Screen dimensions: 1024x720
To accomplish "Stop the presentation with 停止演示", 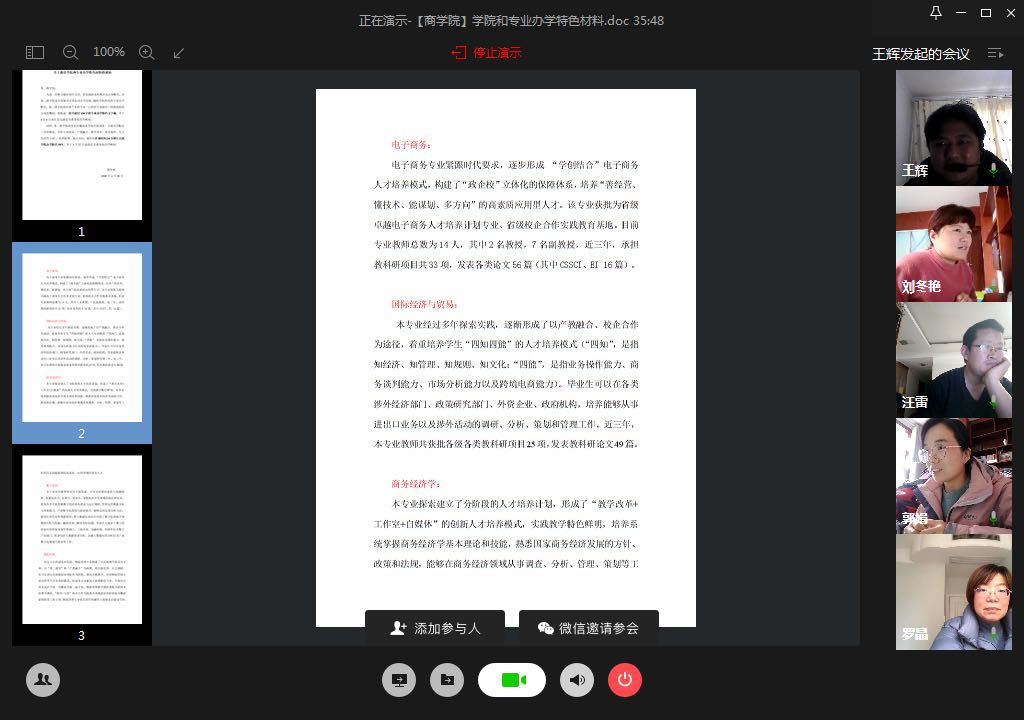I will [486, 52].
